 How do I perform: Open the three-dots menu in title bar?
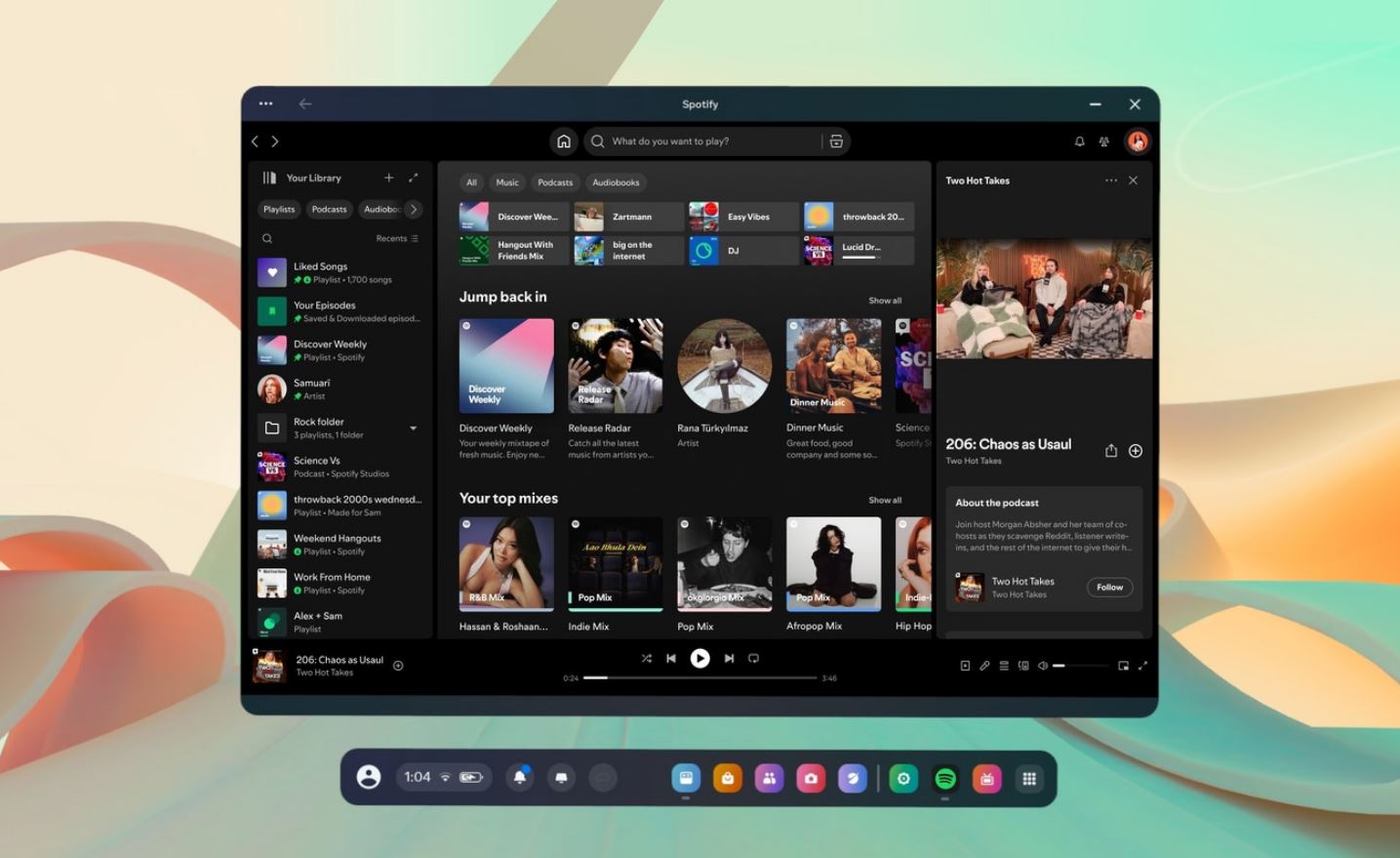coord(265,103)
